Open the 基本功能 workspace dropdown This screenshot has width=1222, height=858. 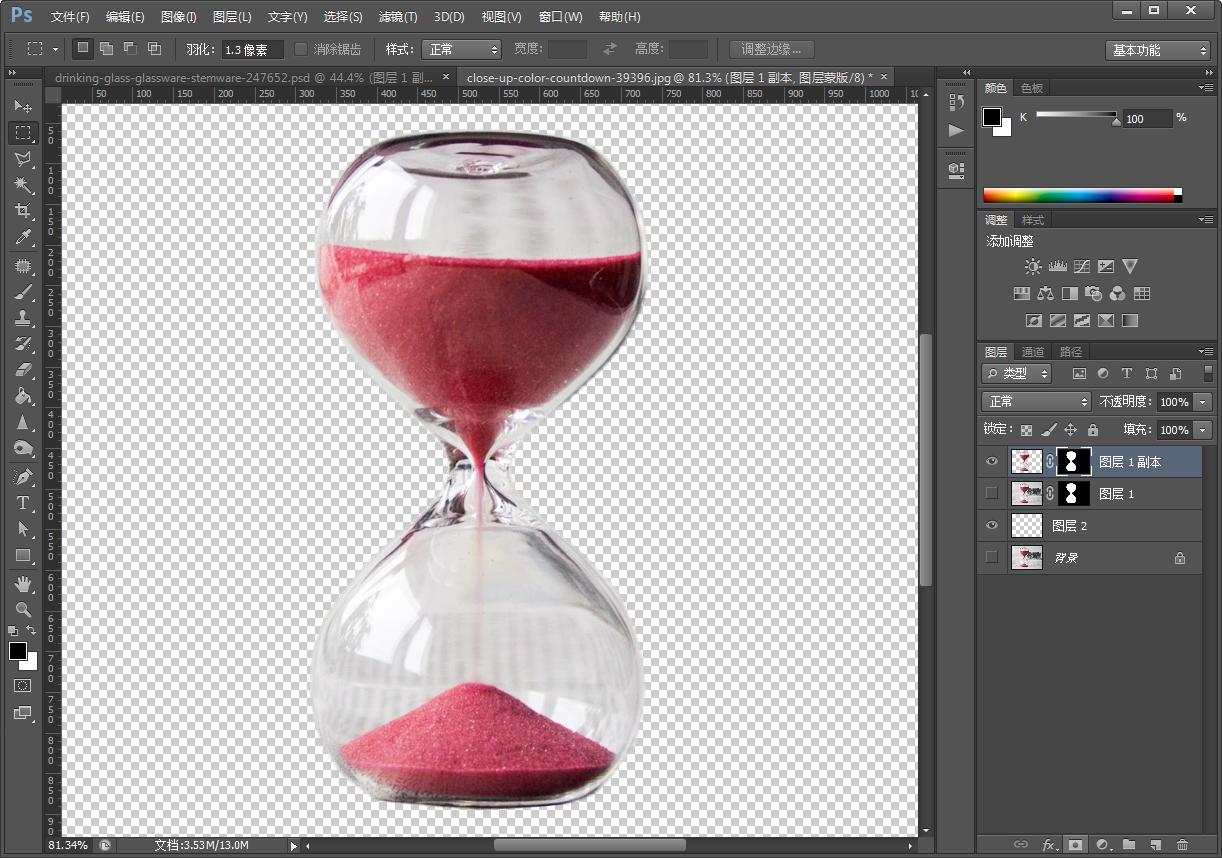point(1158,50)
